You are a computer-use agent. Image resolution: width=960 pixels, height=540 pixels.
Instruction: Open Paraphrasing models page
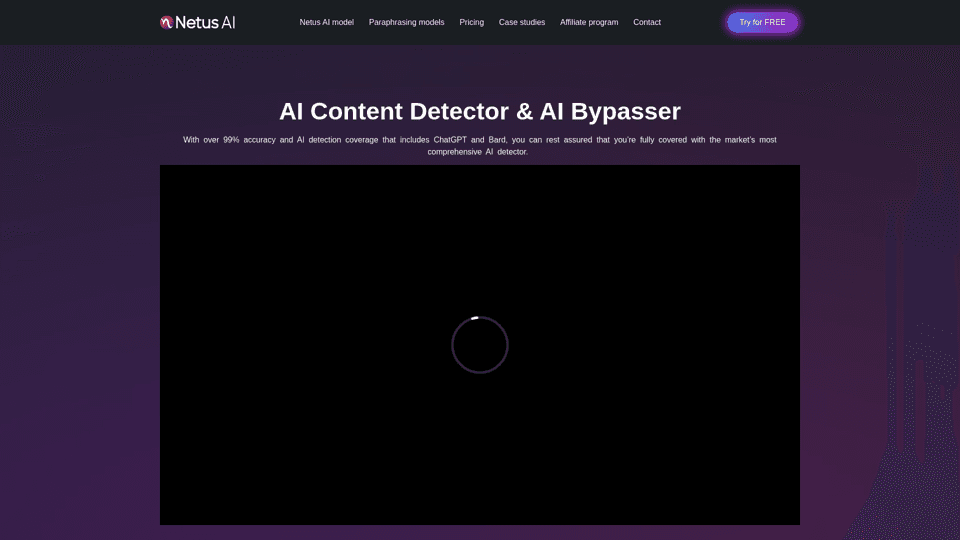407,22
